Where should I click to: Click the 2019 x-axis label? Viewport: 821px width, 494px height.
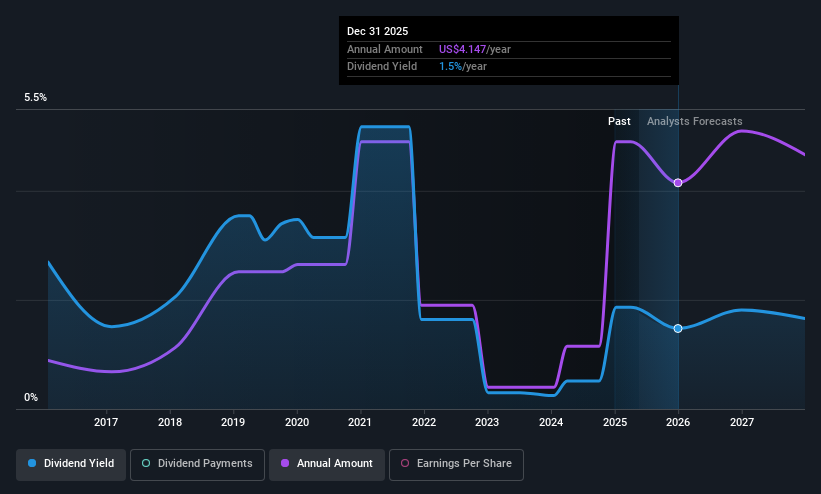[233, 422]
